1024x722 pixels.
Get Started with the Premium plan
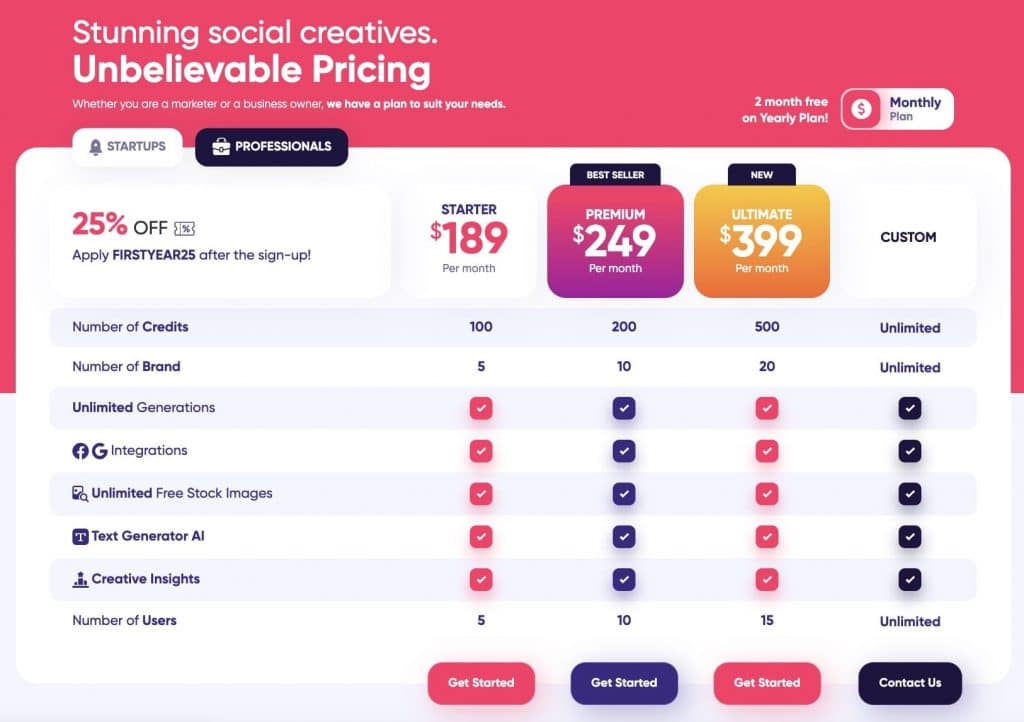624,683
